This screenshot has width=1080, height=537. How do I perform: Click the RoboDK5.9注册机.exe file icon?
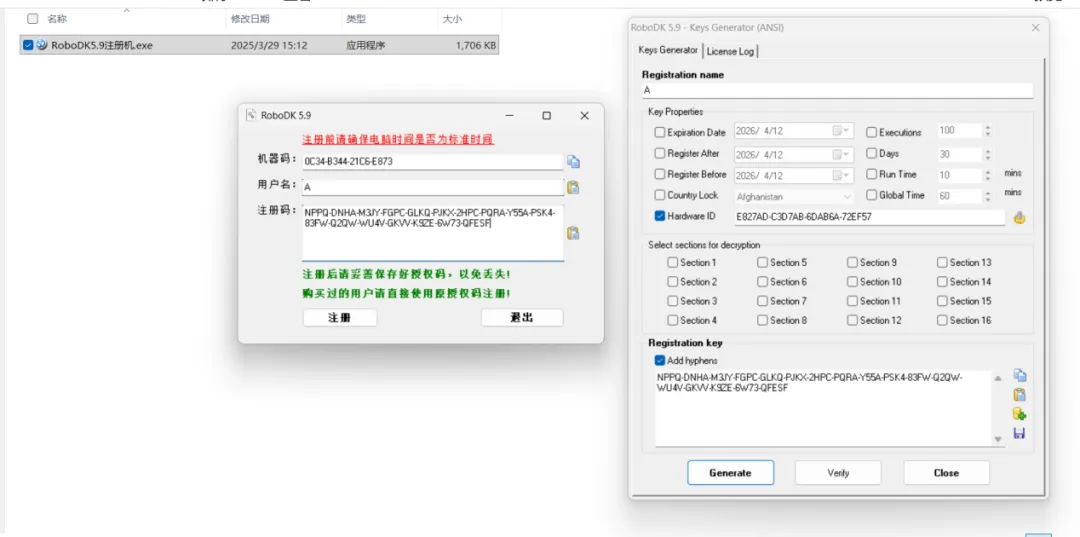[41, 45]
